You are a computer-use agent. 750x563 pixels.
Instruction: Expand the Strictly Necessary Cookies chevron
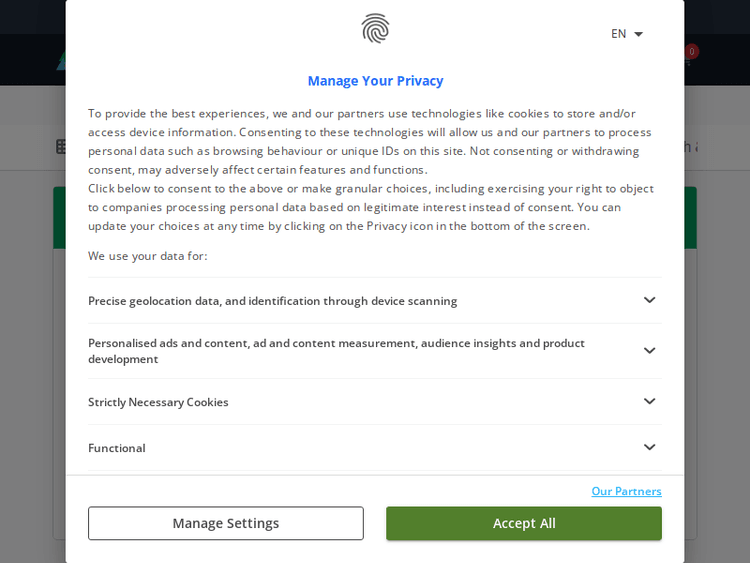click(x=649, y=401)
